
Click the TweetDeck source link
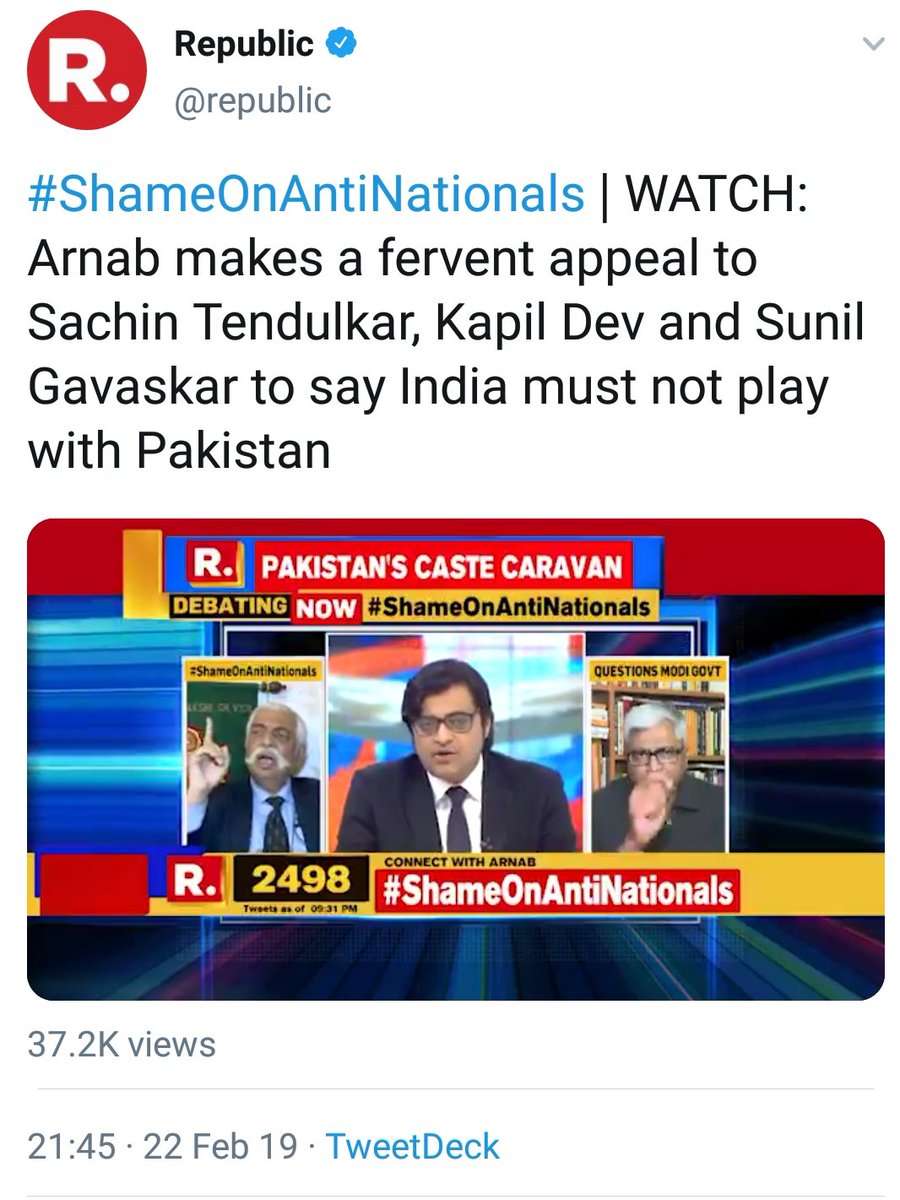coord(412,1146)
